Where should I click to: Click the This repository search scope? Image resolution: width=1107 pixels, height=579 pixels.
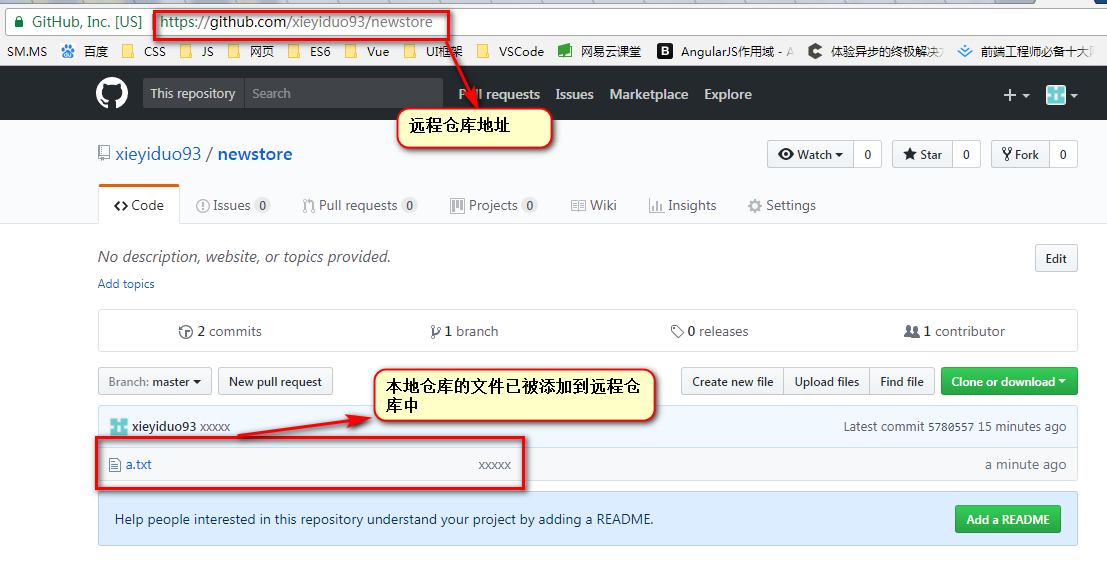[193, 93]
